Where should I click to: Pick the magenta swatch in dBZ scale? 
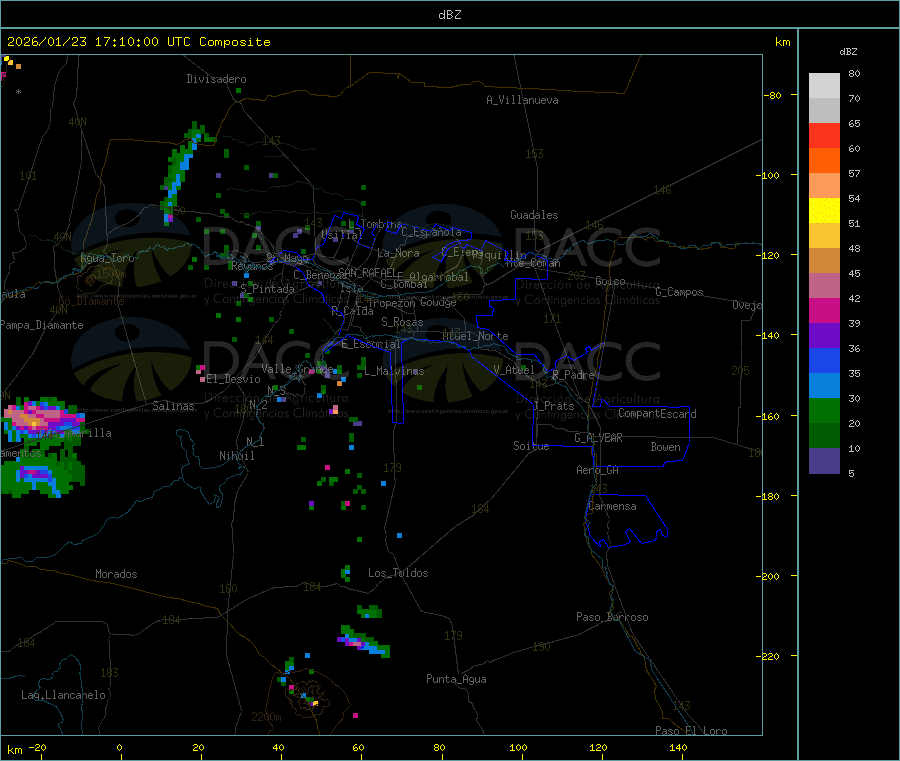[824, 311]
